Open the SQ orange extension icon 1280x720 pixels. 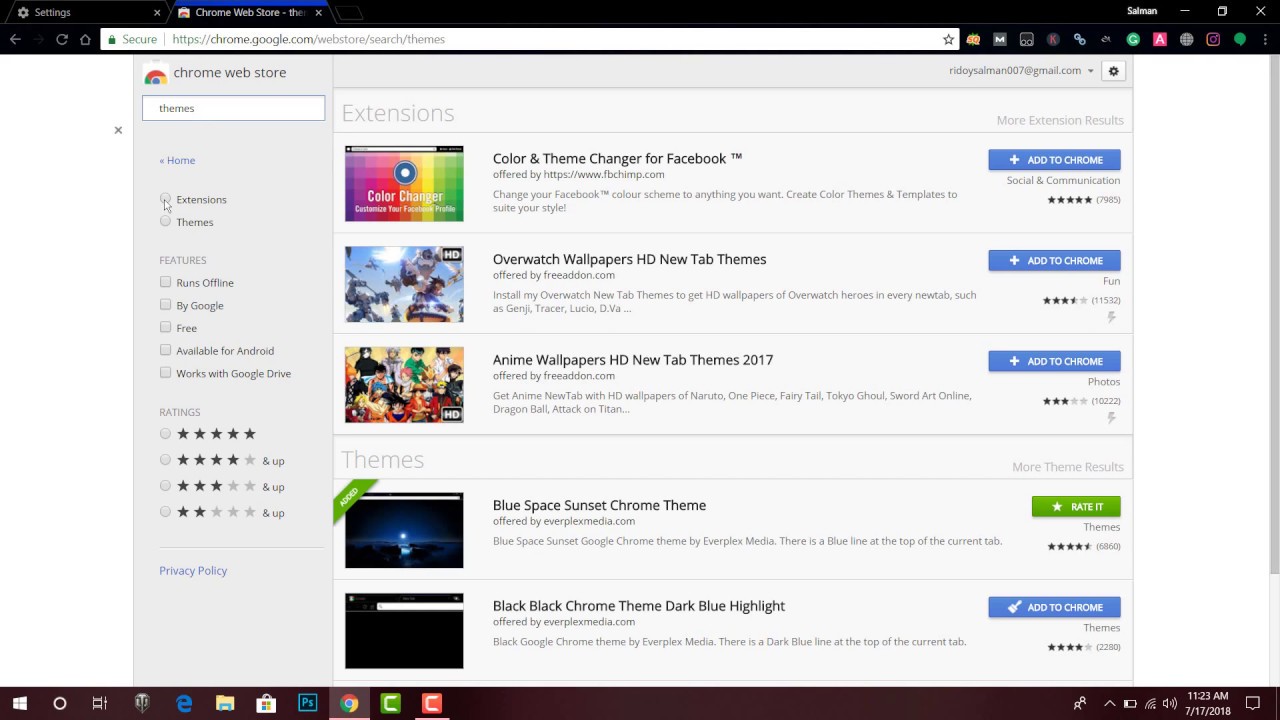[x=973, y=39]
